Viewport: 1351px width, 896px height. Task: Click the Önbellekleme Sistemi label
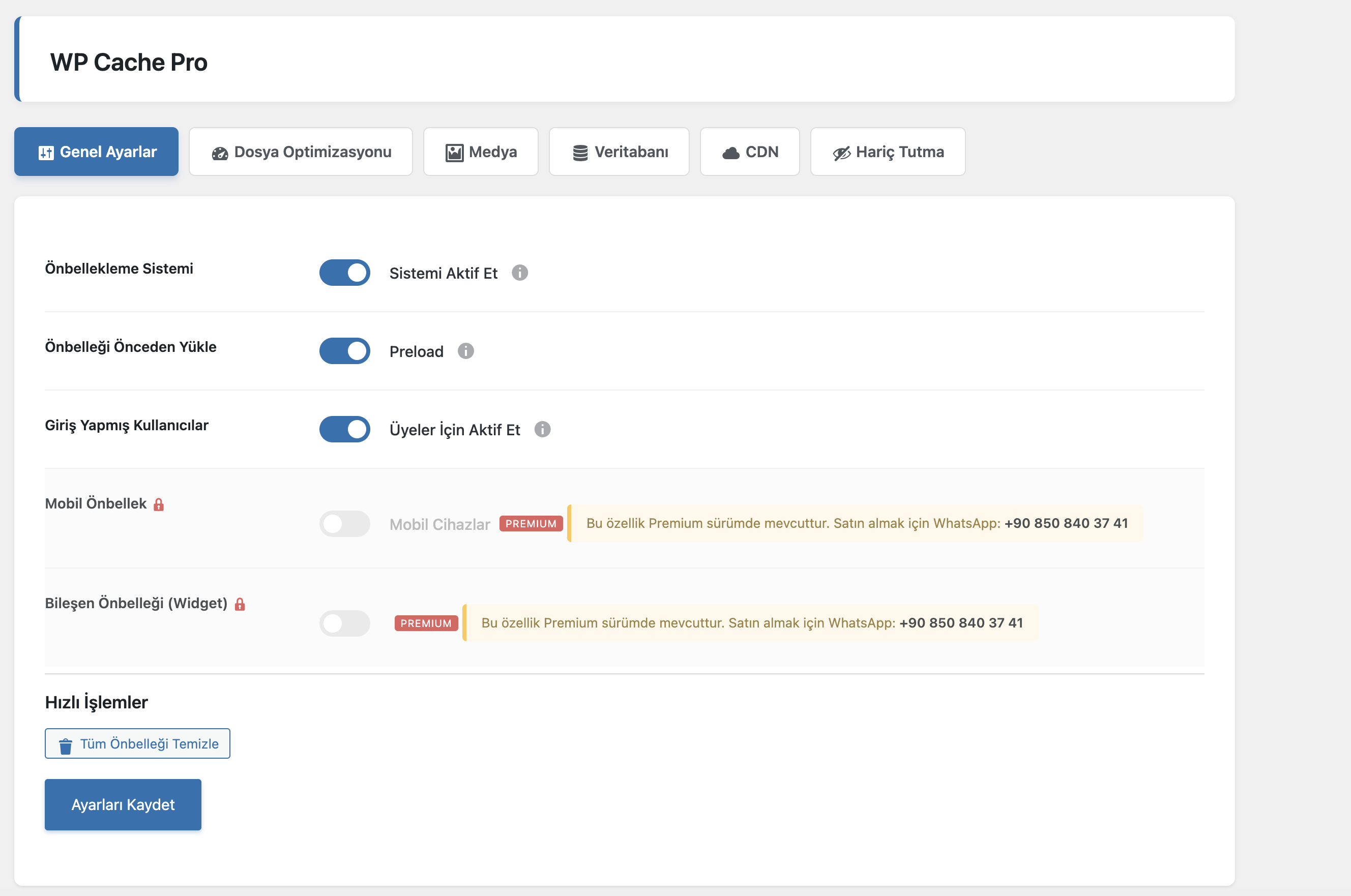119,268
